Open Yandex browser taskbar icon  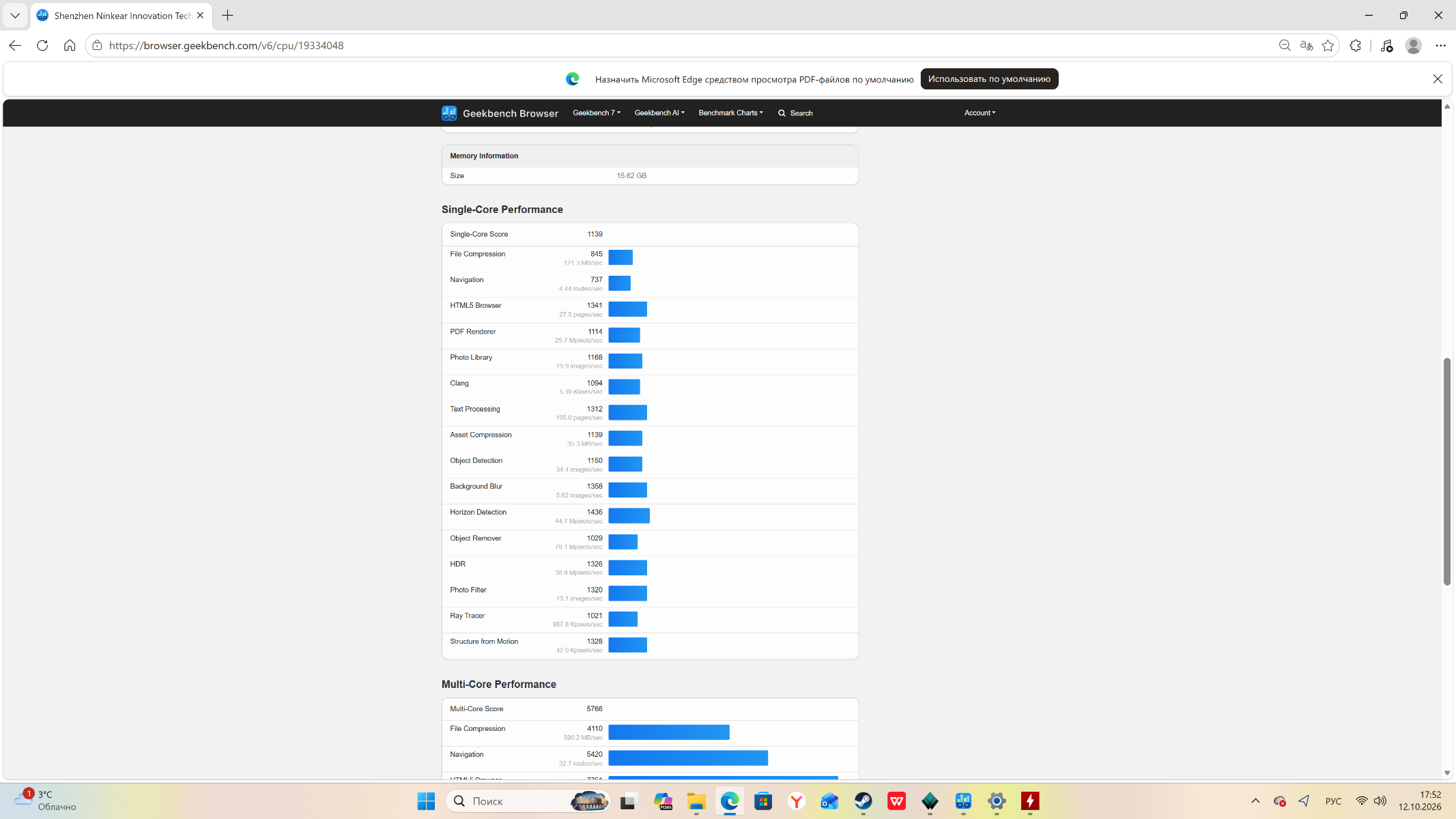point(796,801)
